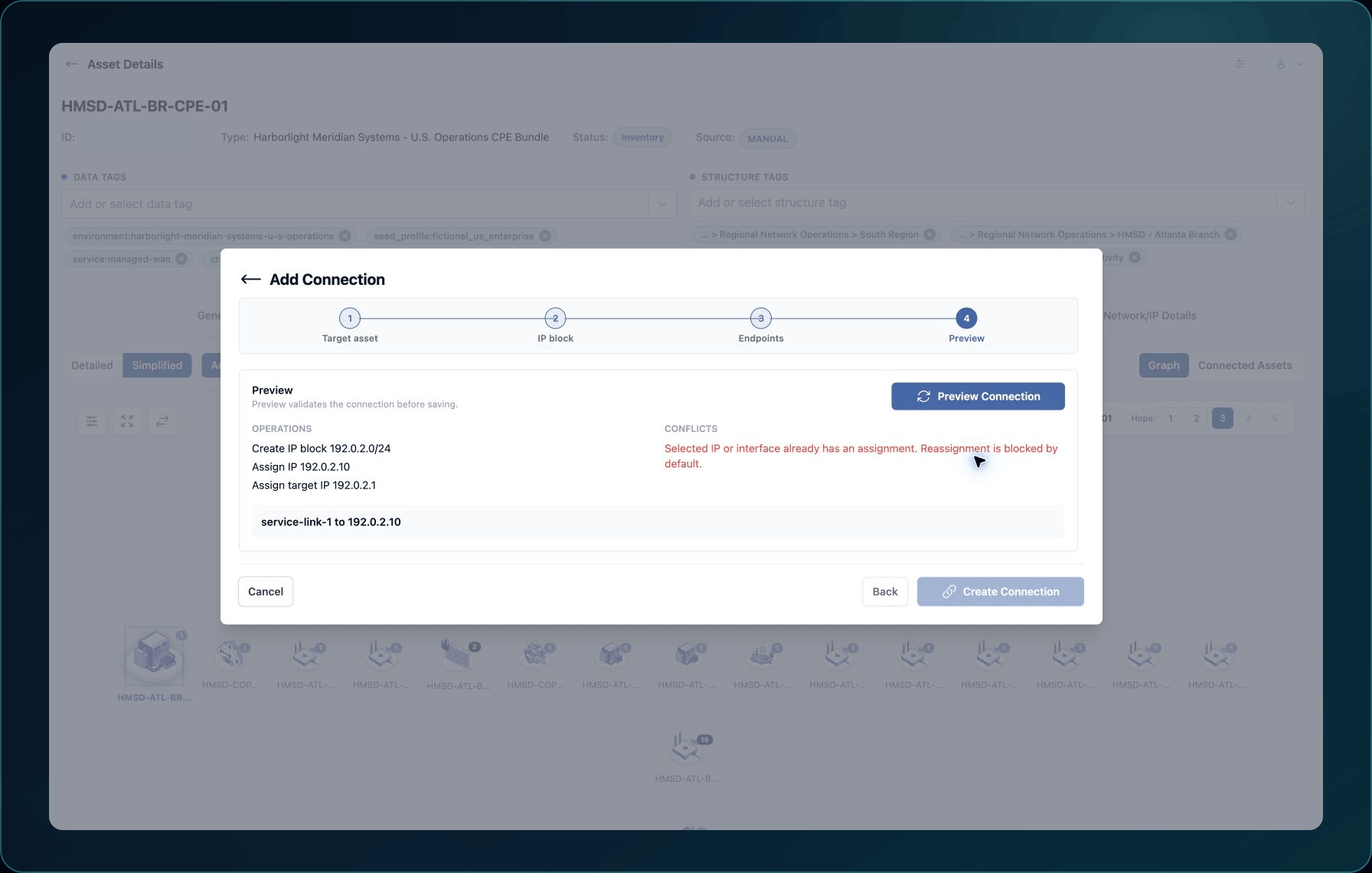
Task: Click the expand fullscreen graph icon
Action: pyautogui.click(x=127, y=421)
